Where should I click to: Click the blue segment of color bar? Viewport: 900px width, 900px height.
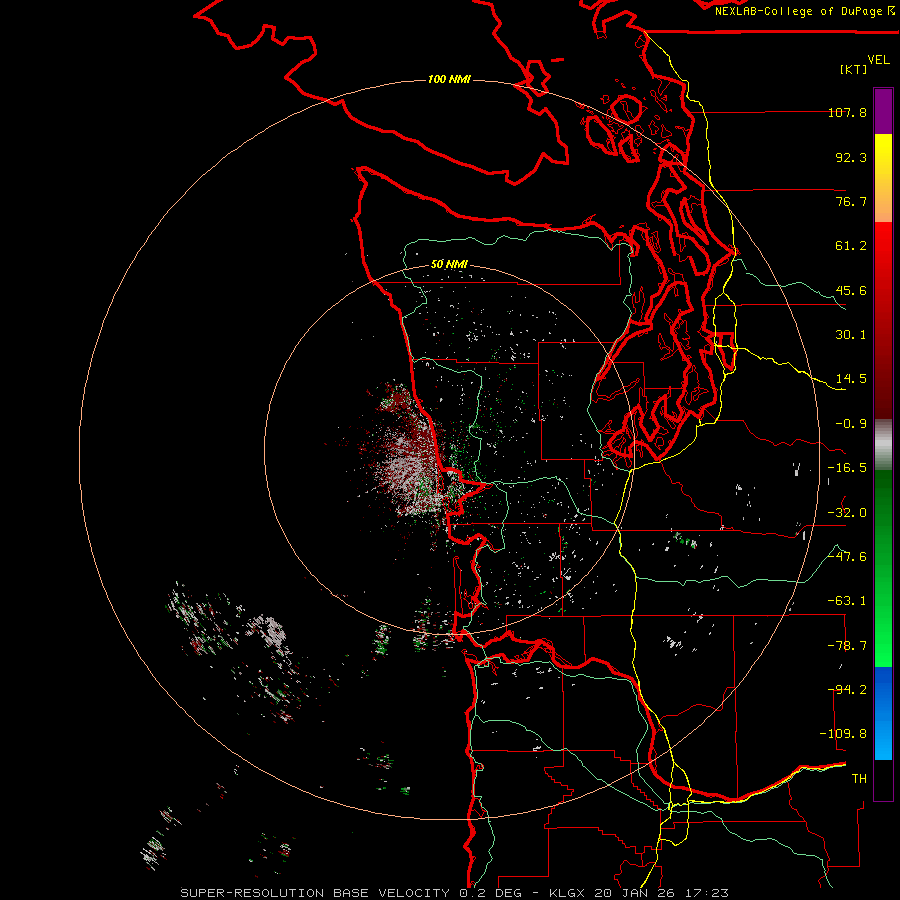click(x=883, y=713)
